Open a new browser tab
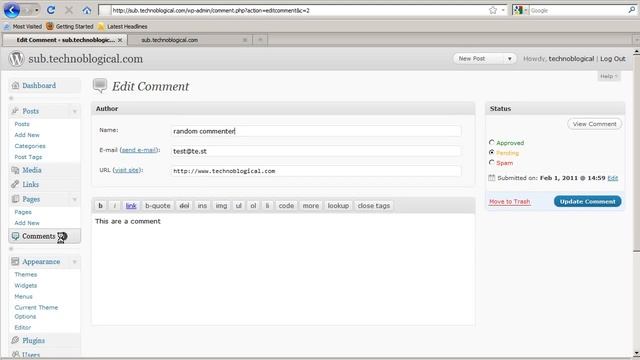 pos(260,40)
